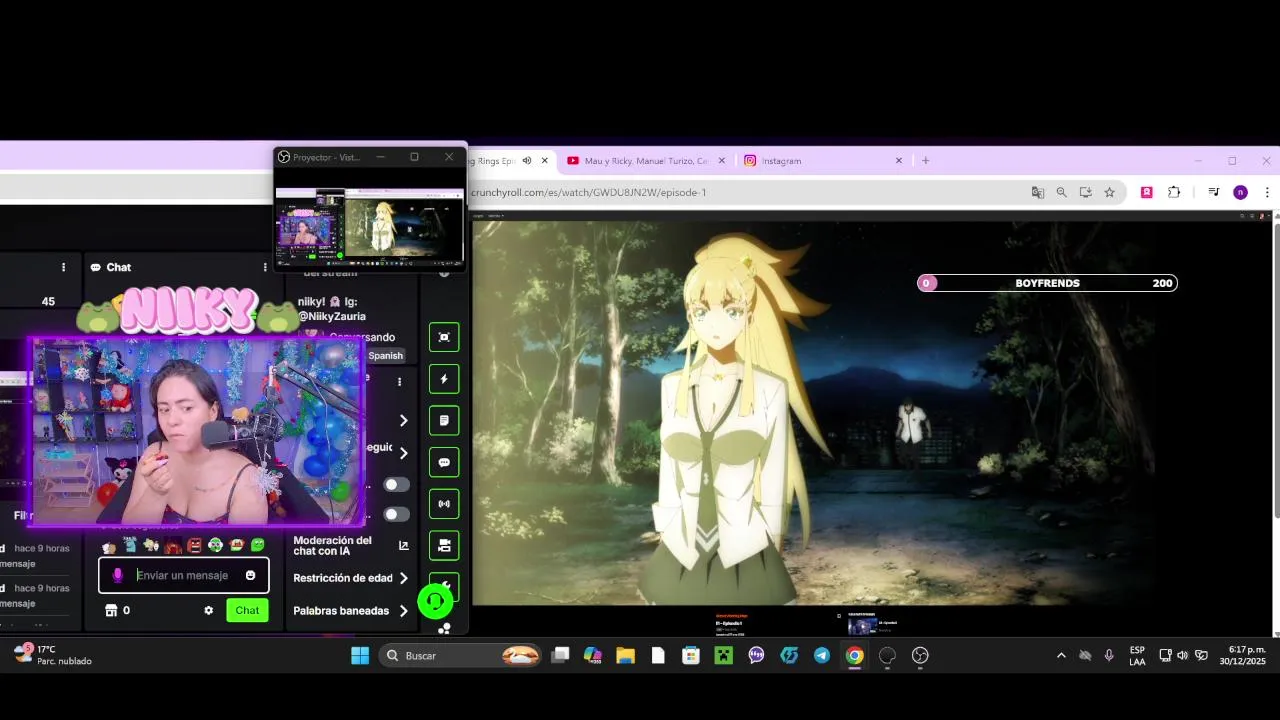The width and height of the screenshot is (1280, 720).
Task: Open the emoji picker in chat input
Action: click(x=250, y=575)
